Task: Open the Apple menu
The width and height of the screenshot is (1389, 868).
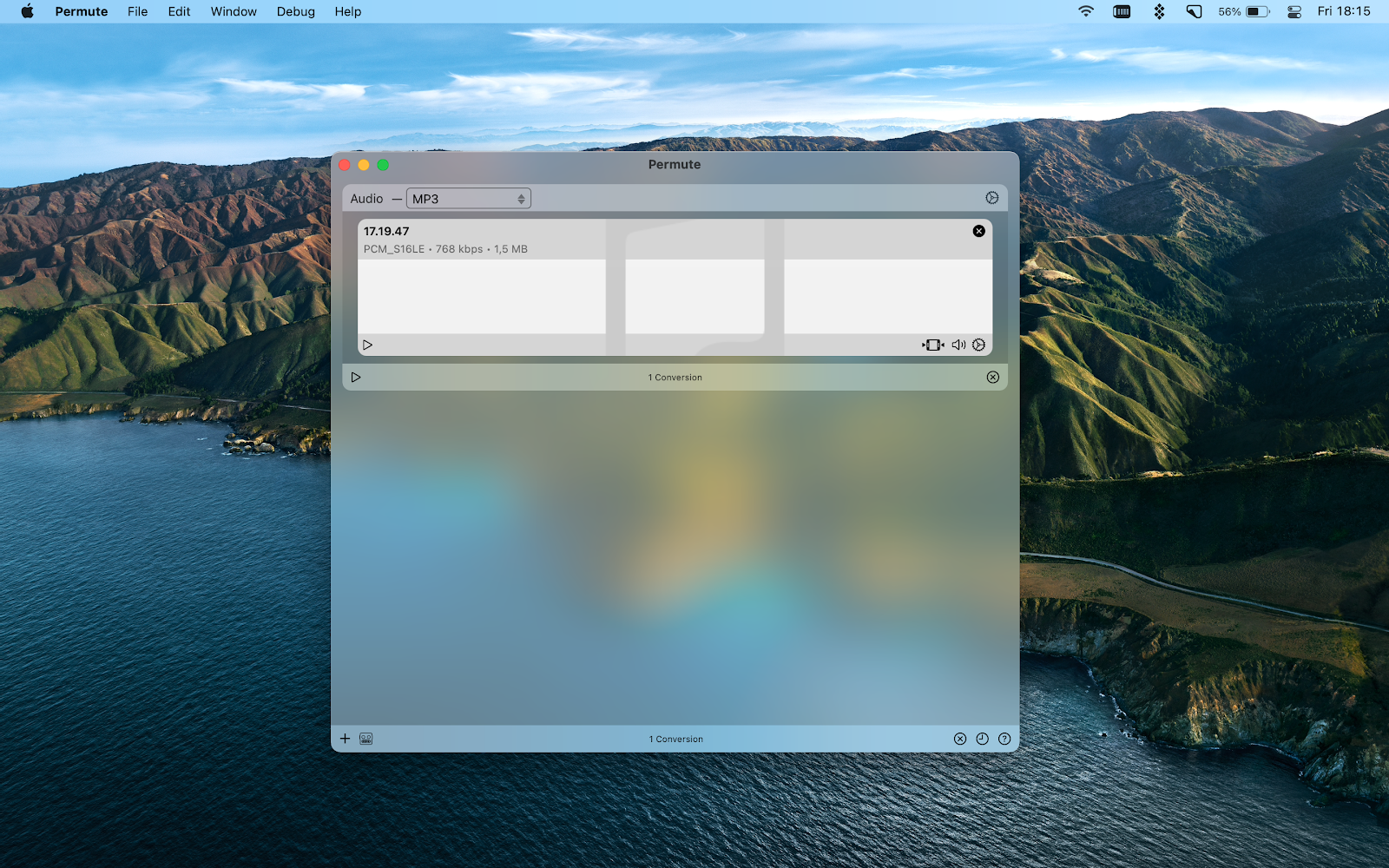Action: pos(27,11)
